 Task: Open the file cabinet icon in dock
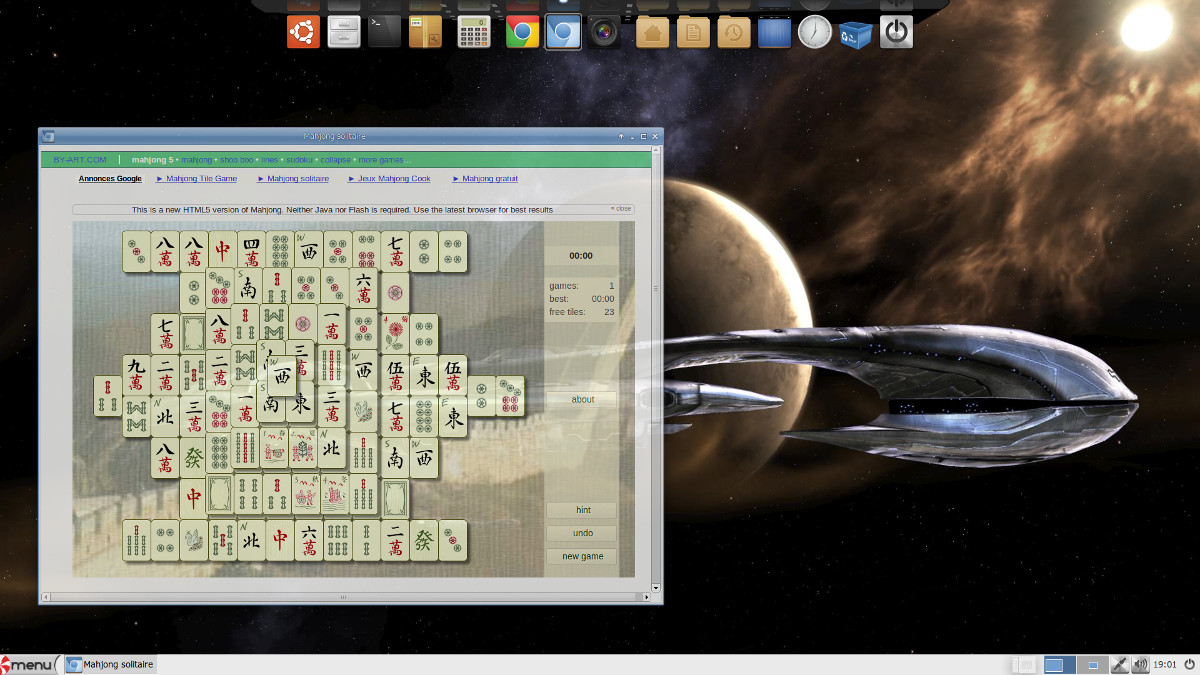(344, 32)
